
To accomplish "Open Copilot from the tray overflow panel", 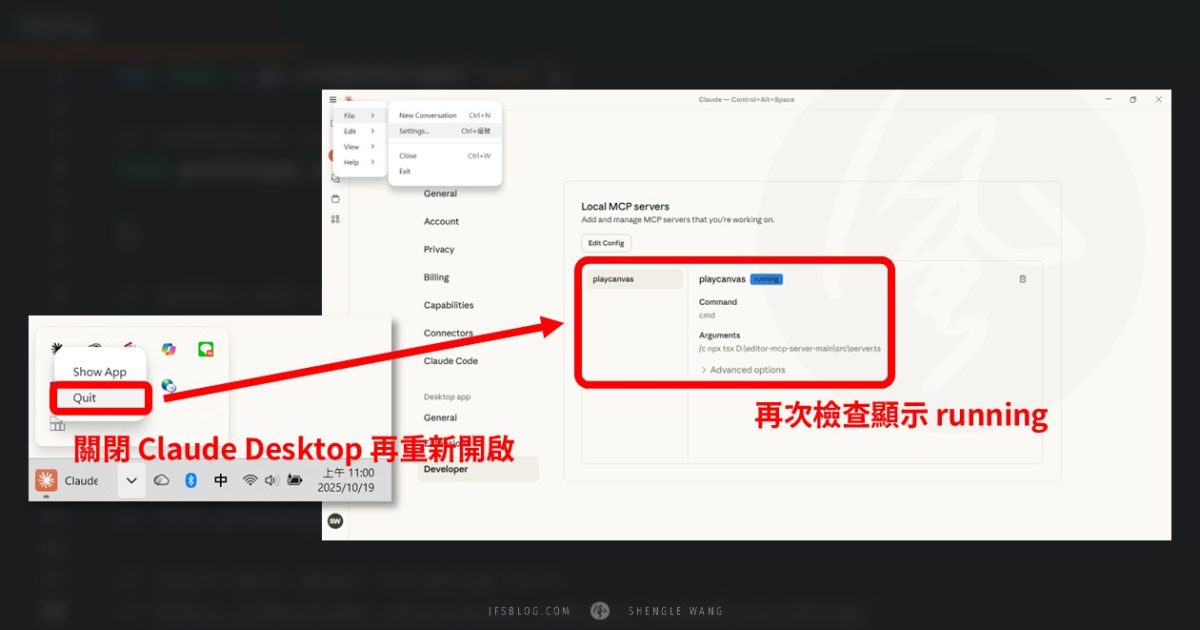I will tap(169, 350).
